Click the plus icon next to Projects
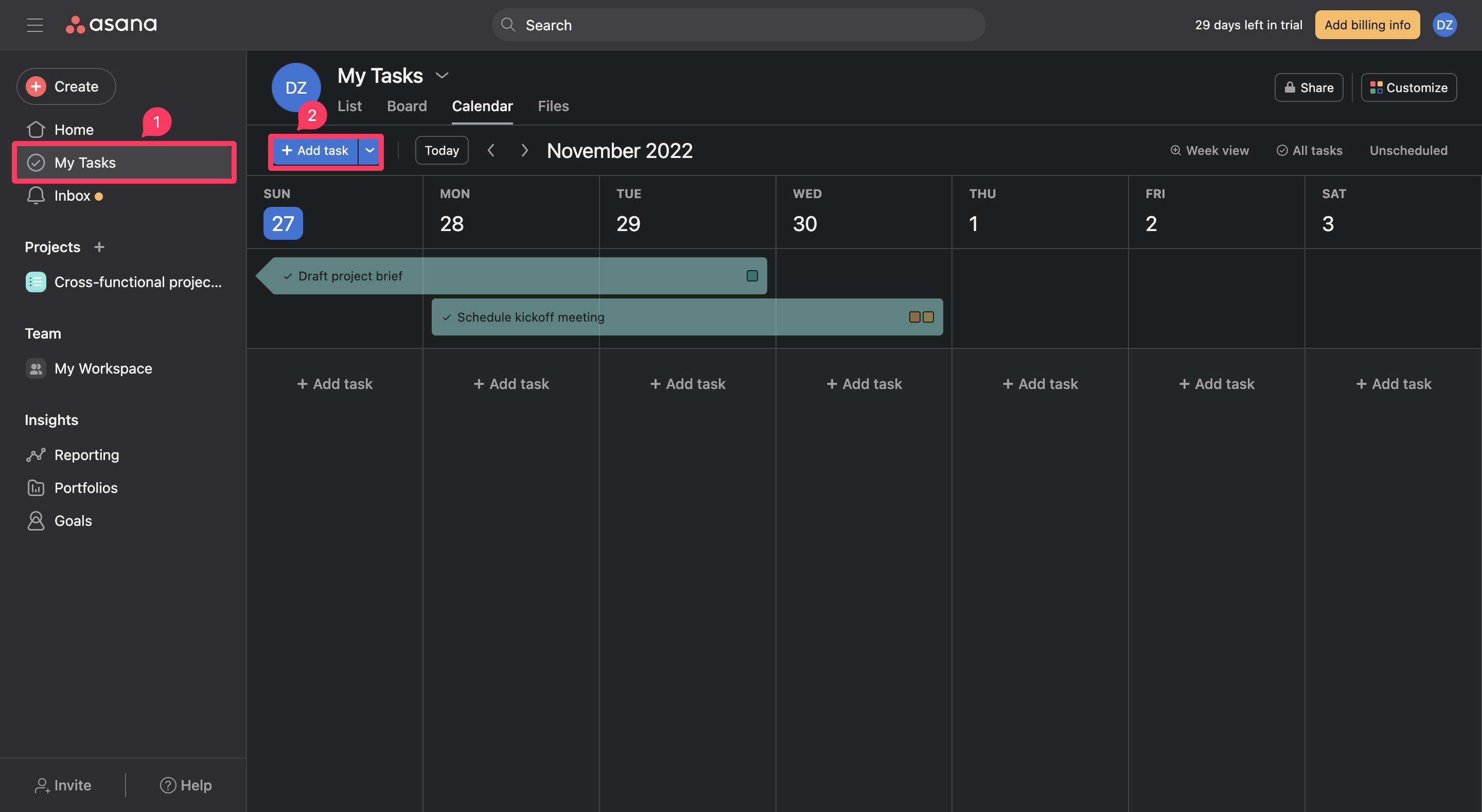 99,247
